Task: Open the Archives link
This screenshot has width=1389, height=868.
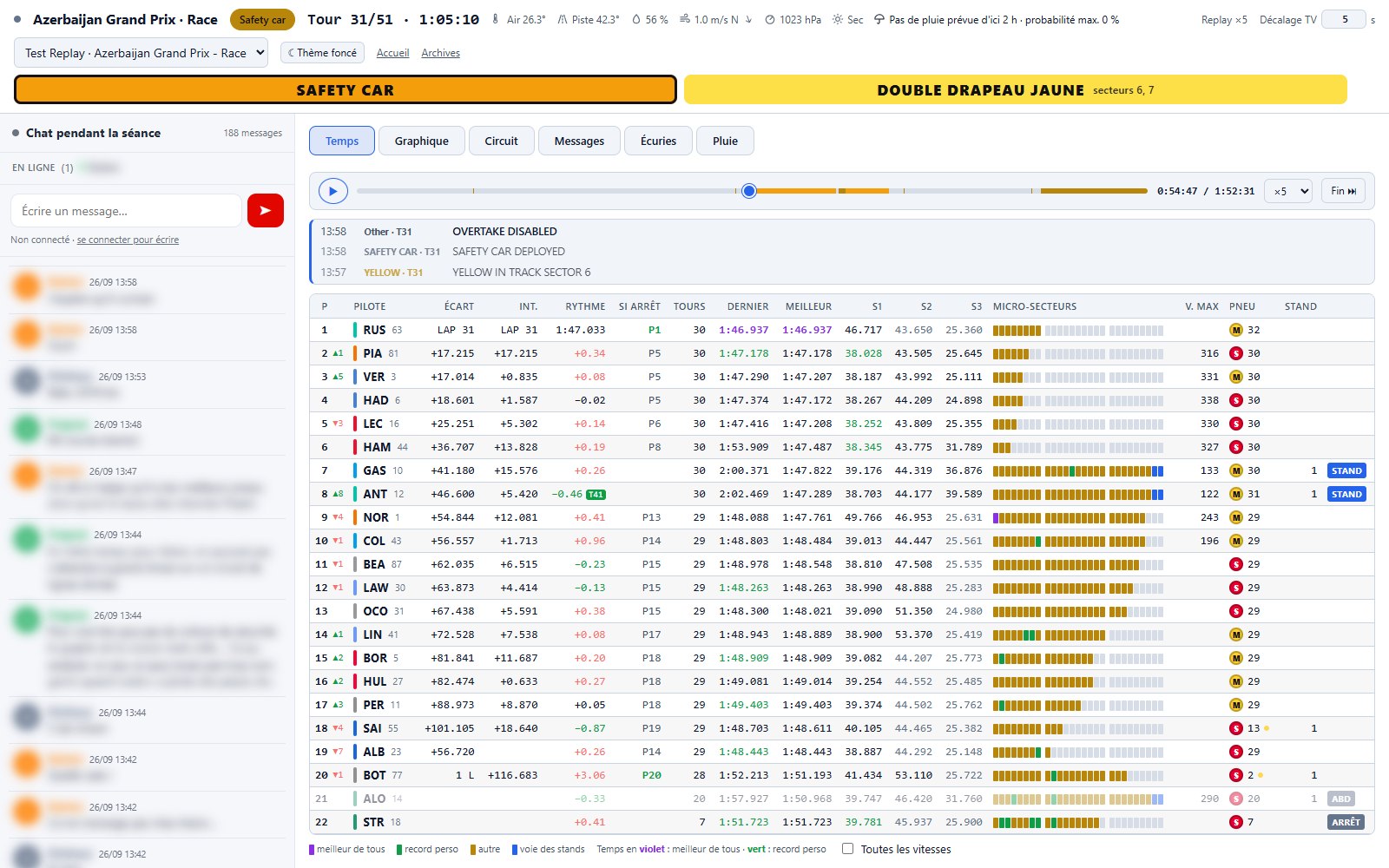Action: (x=441, y=53)
